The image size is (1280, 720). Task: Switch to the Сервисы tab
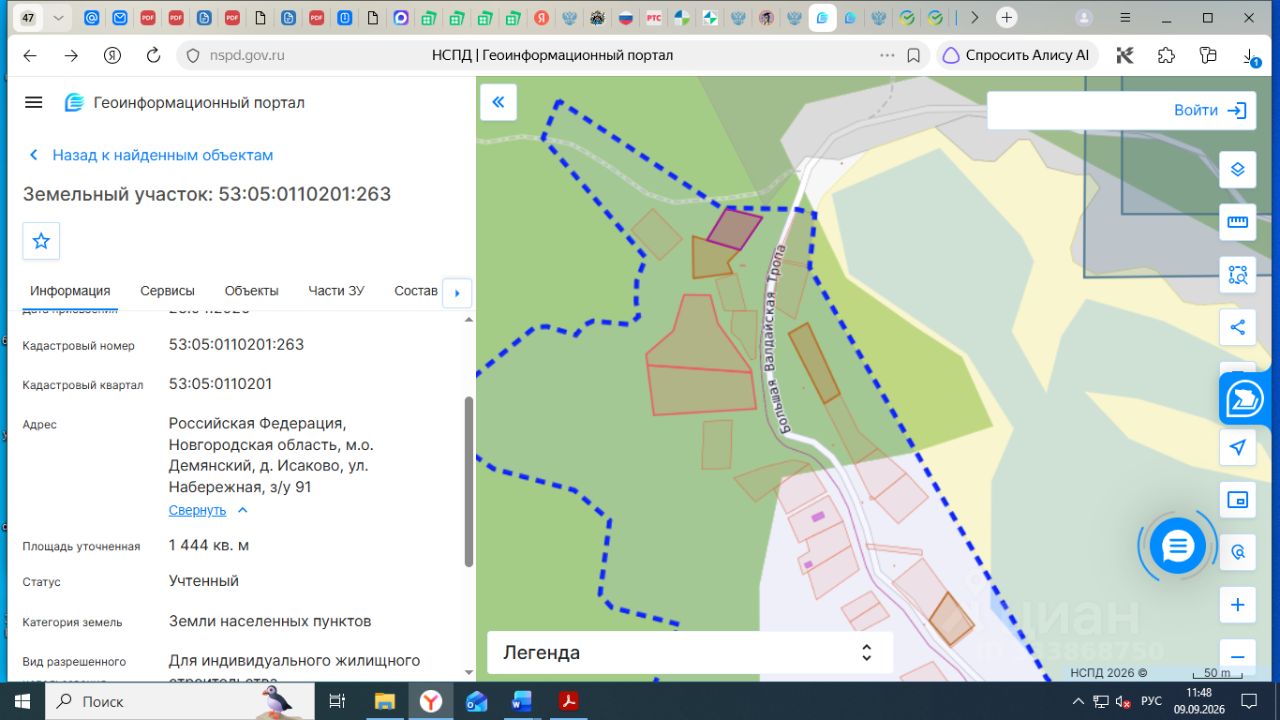tap(167, 291)
